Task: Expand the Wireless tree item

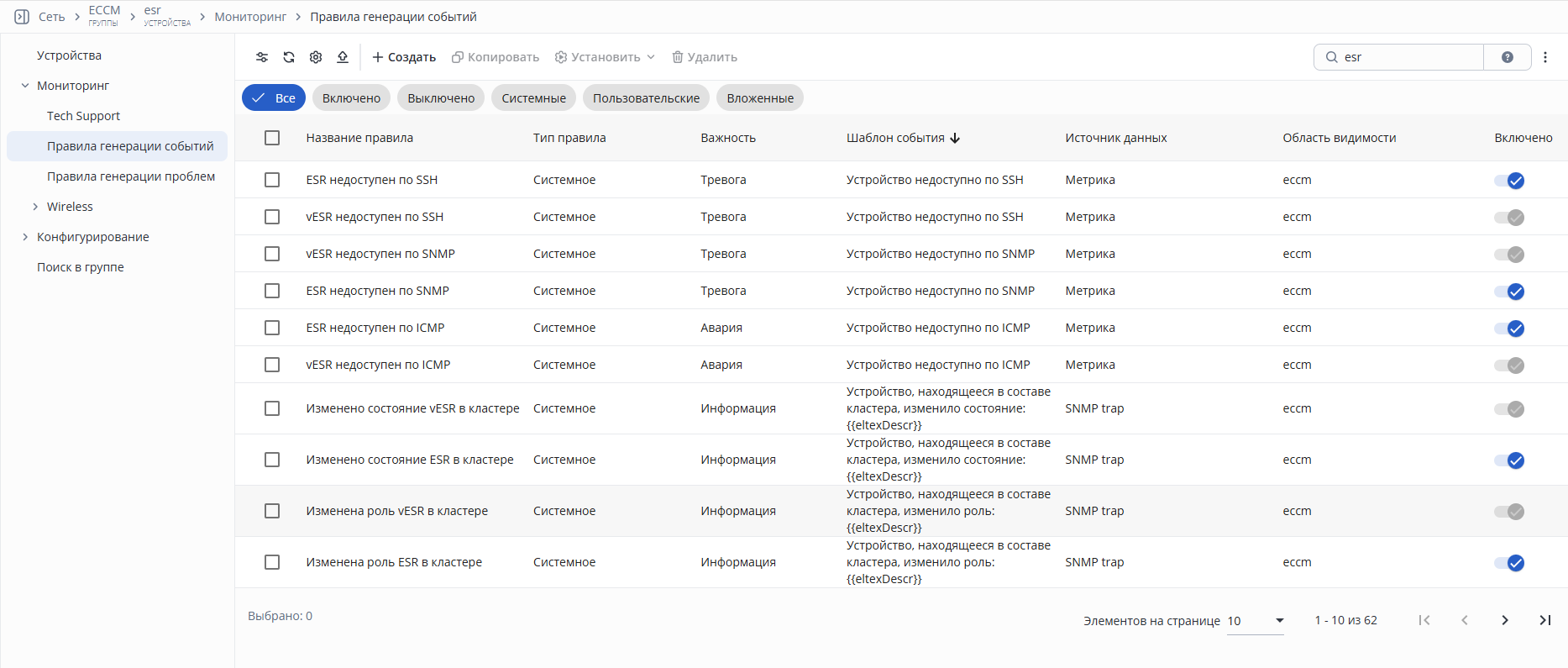Action: coord(35,207)
